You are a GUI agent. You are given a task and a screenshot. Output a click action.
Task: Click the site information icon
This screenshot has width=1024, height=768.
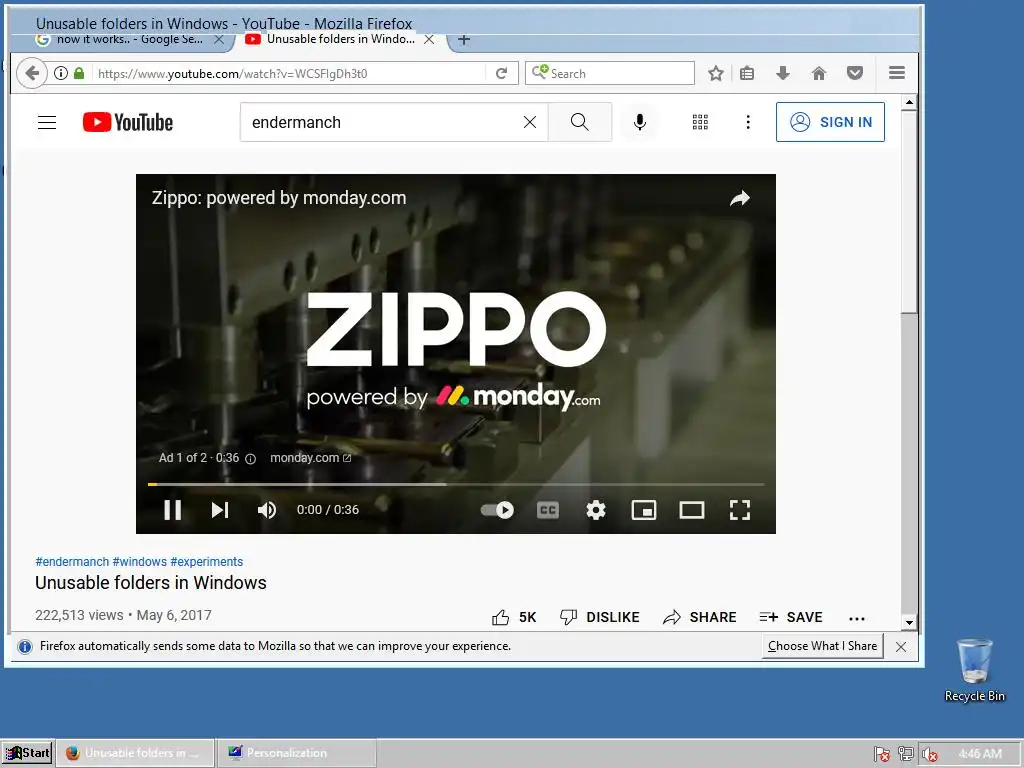pos(61,73)
